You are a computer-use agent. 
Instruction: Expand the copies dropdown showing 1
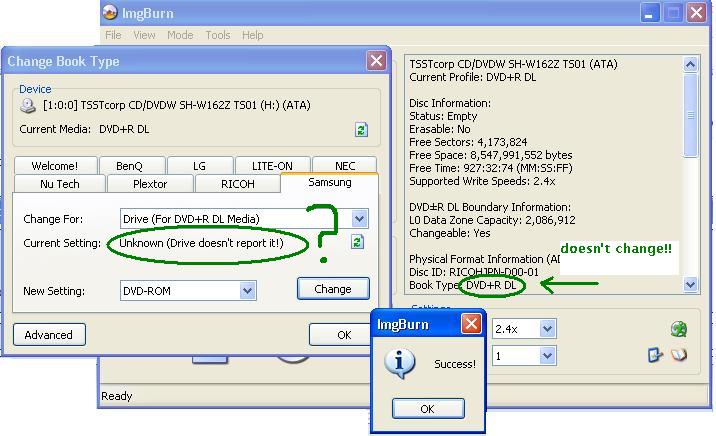pos(547,356)
